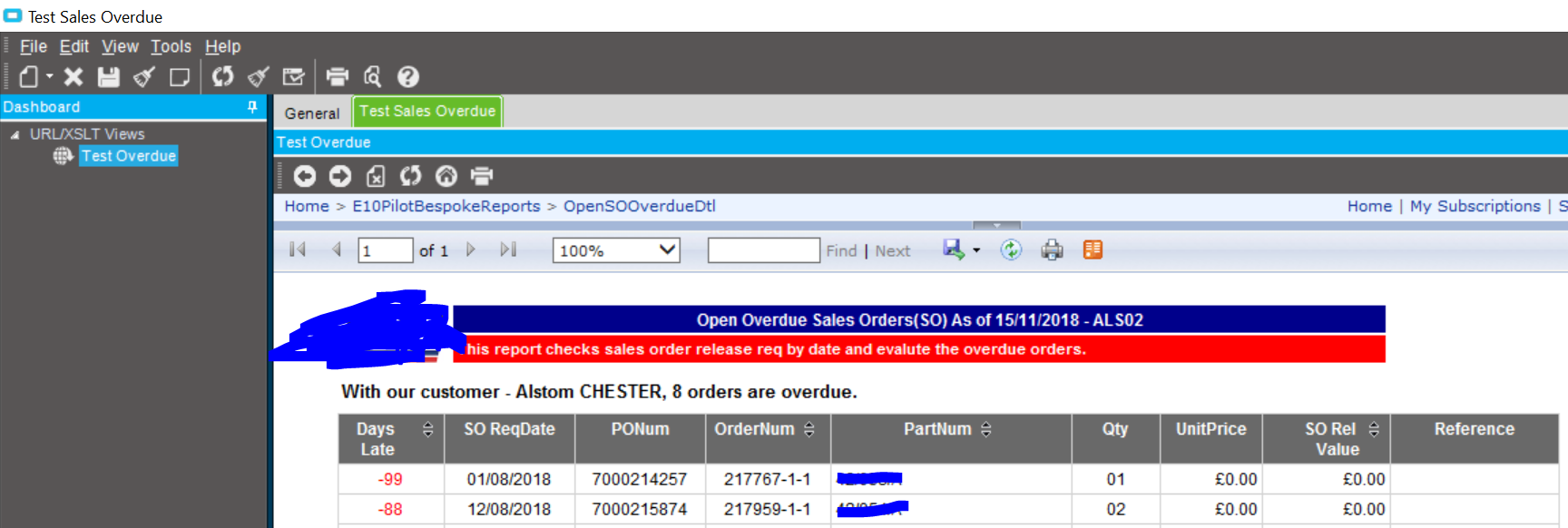
Task: Sort by the PartNum column
Action: point(986,429)
